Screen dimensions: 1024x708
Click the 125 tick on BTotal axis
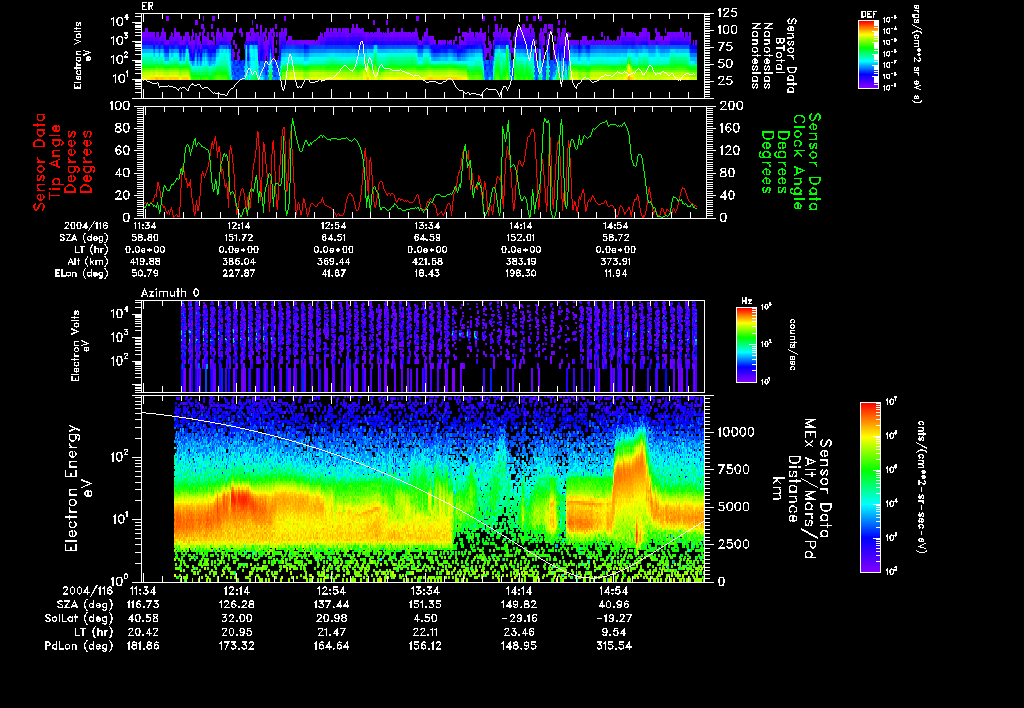click(728, 12)
